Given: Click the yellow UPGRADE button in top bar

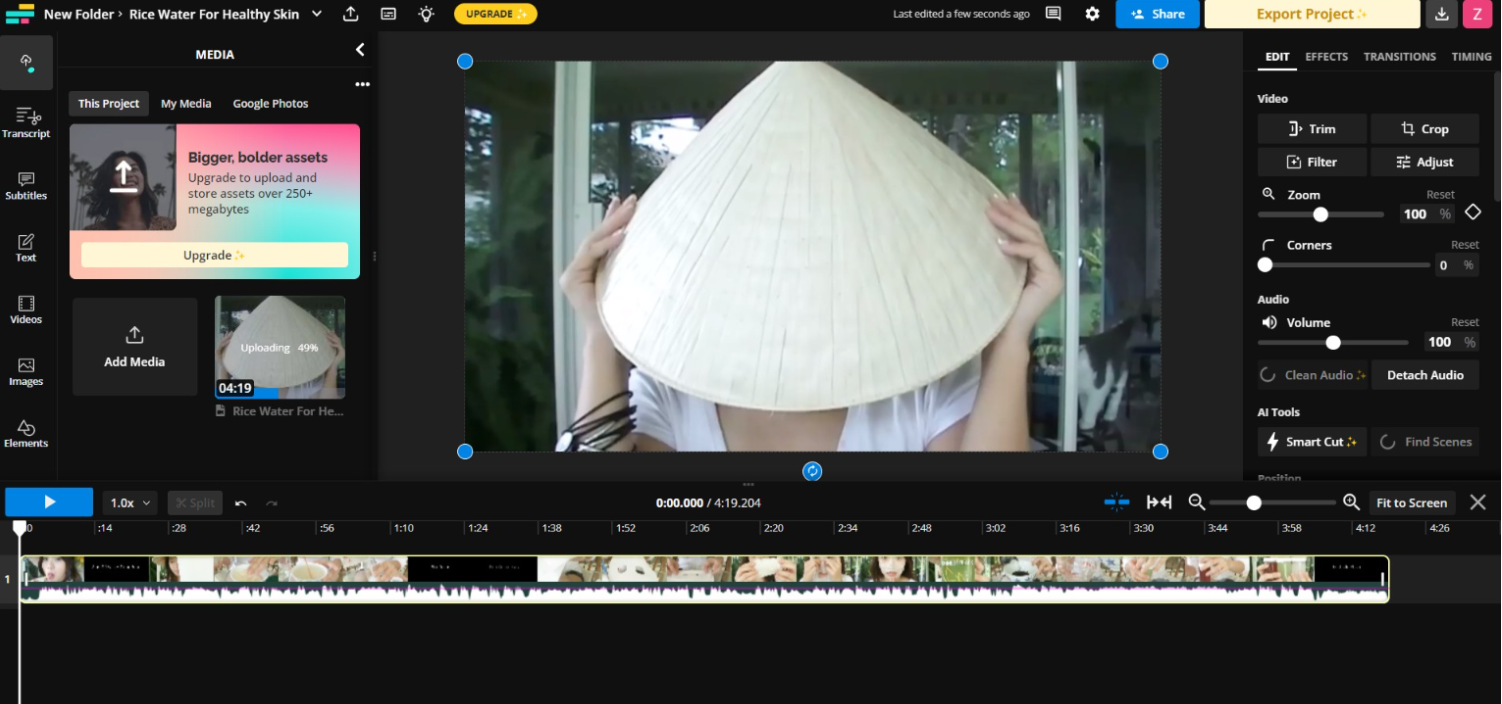Looking at the screenshot, I should click(x=495, y=14).
